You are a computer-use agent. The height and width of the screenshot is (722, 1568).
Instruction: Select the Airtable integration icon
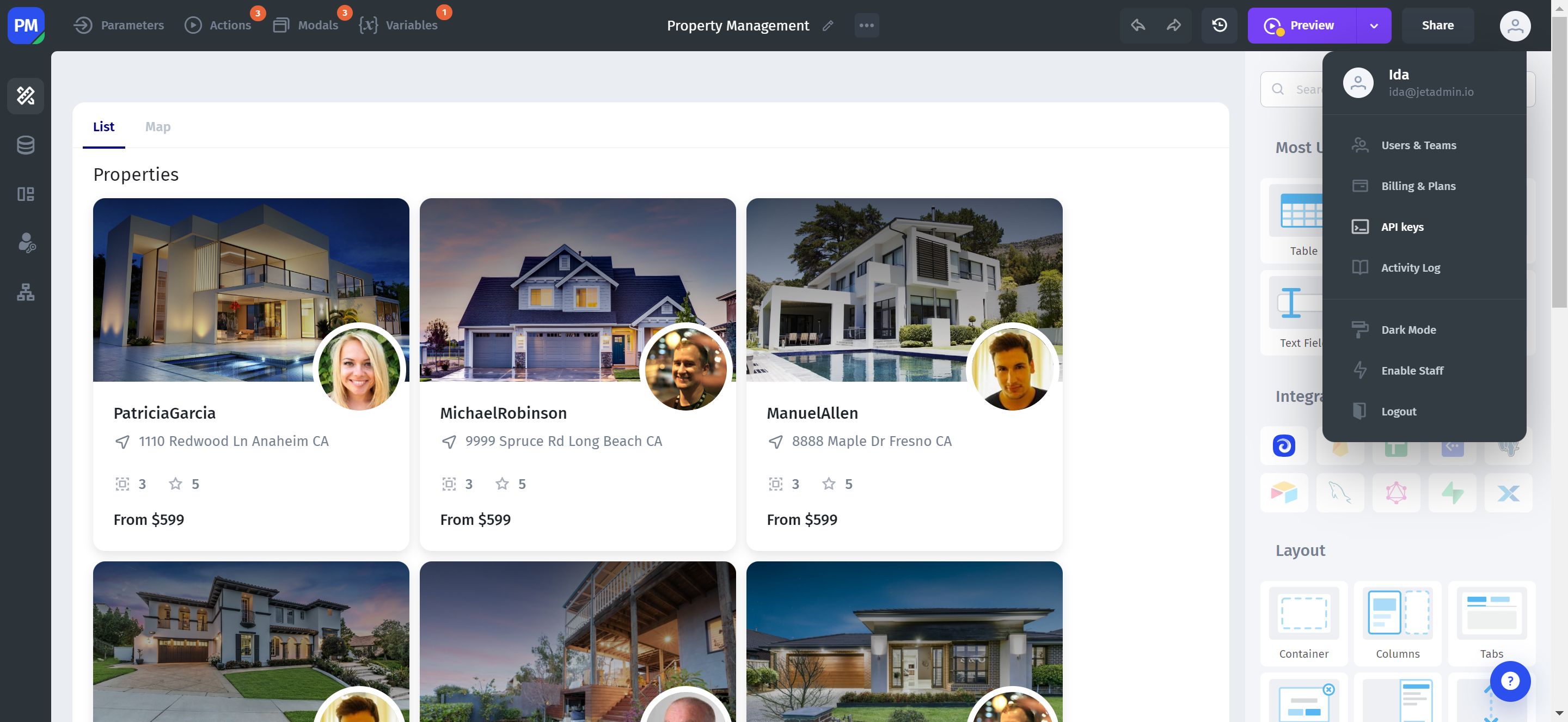1284,492
